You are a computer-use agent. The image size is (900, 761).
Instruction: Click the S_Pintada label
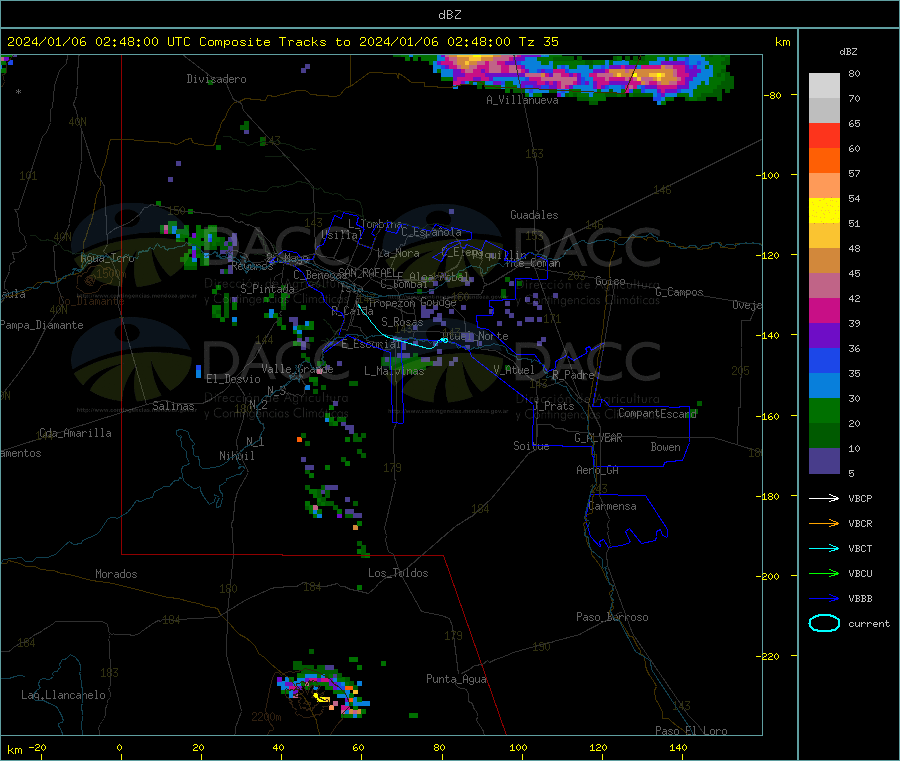[267, 289]
